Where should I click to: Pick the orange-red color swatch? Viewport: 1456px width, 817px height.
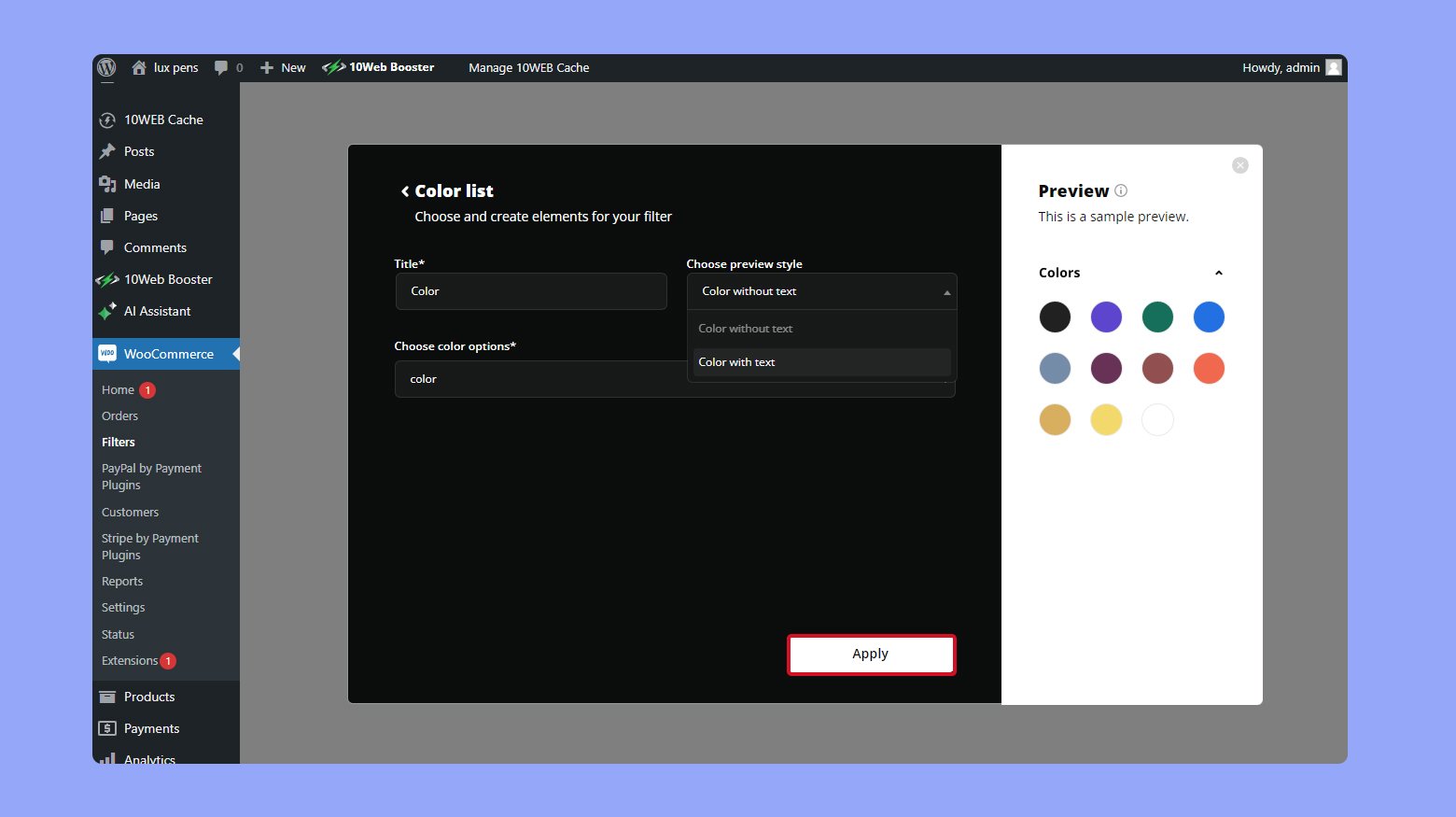click(1209, 368)
